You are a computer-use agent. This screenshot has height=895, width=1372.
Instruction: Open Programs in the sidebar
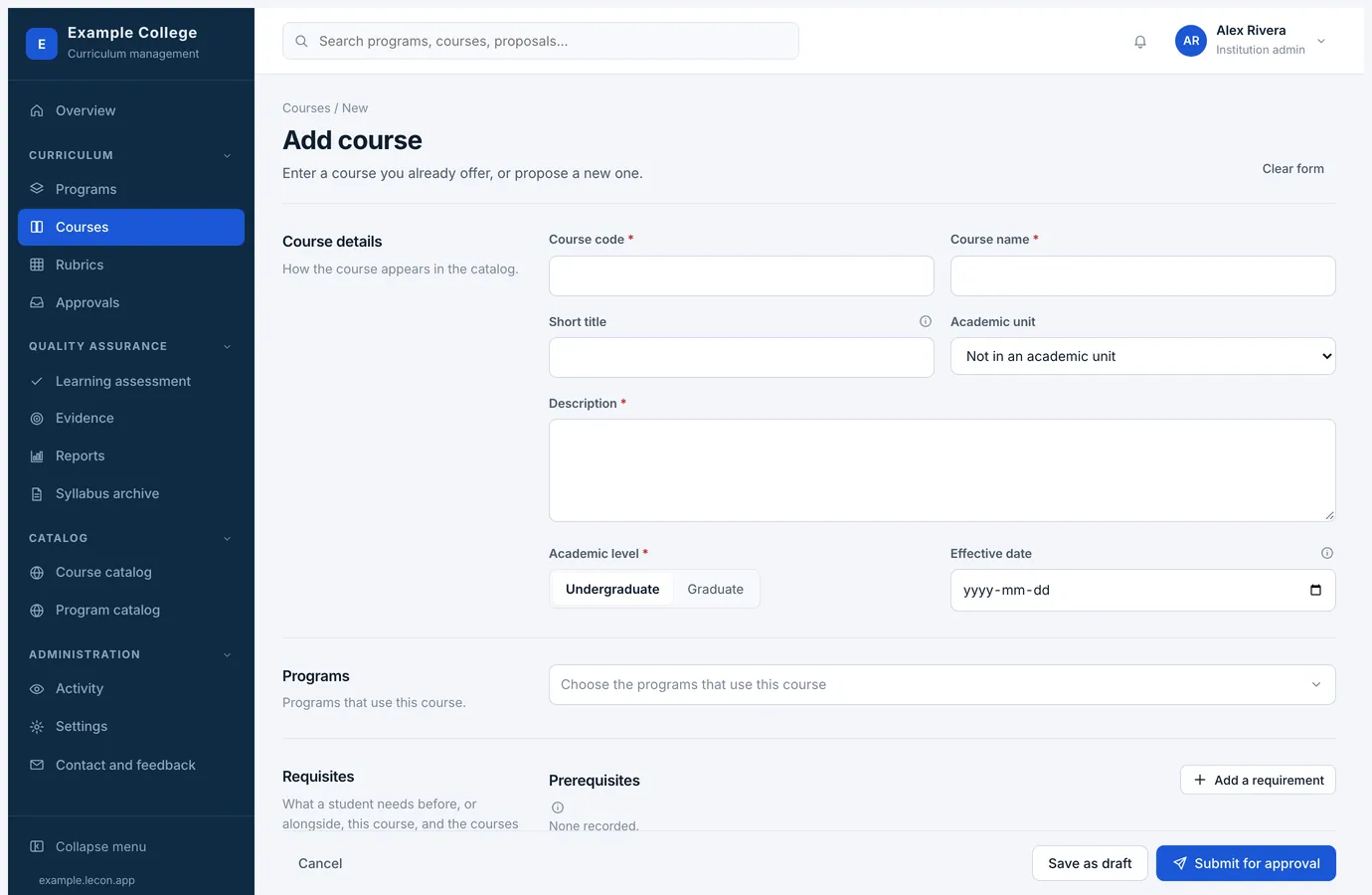pos(131,189)
